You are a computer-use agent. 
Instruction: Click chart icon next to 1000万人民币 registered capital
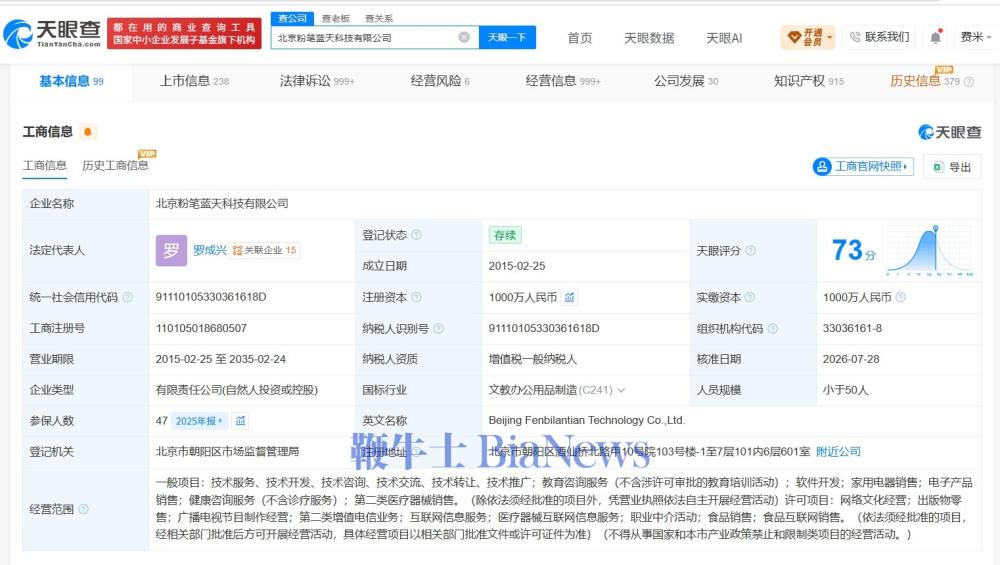tap(570, 297)
